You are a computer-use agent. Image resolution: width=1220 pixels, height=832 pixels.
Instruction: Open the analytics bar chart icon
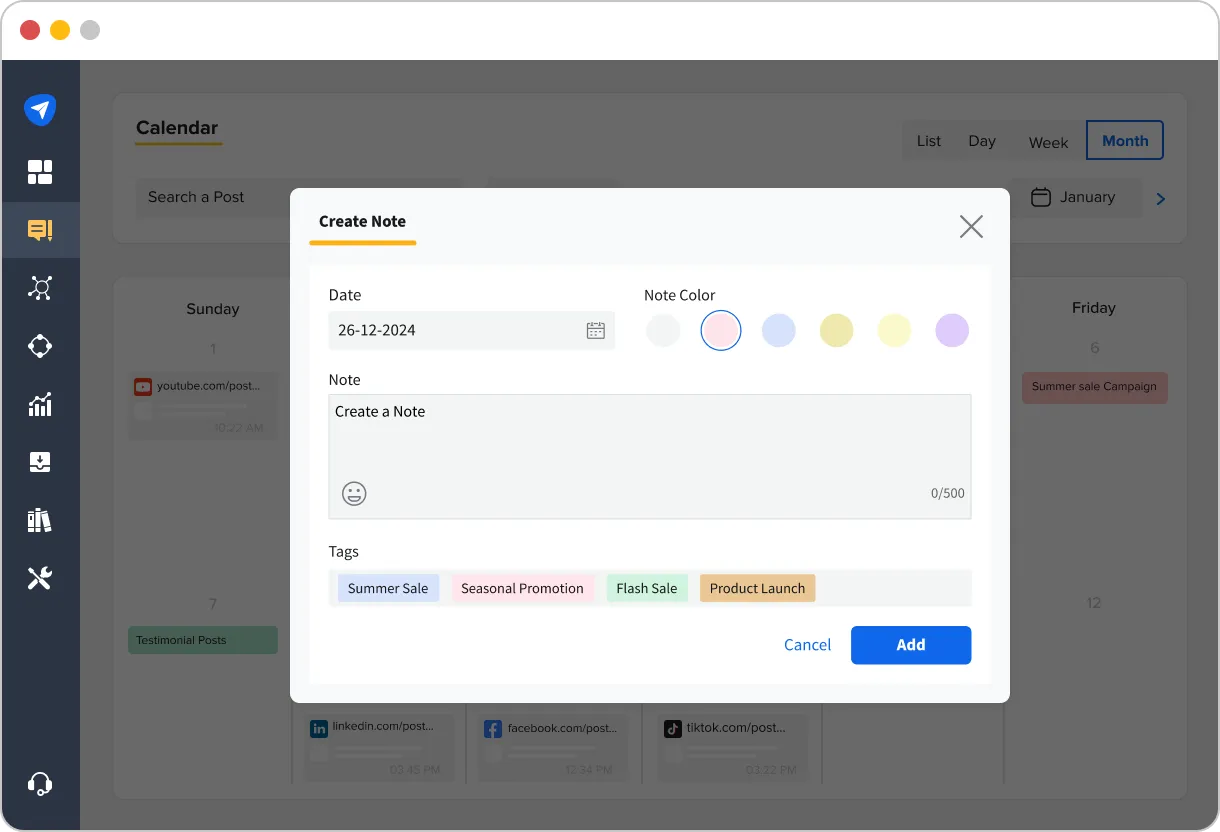40,404
